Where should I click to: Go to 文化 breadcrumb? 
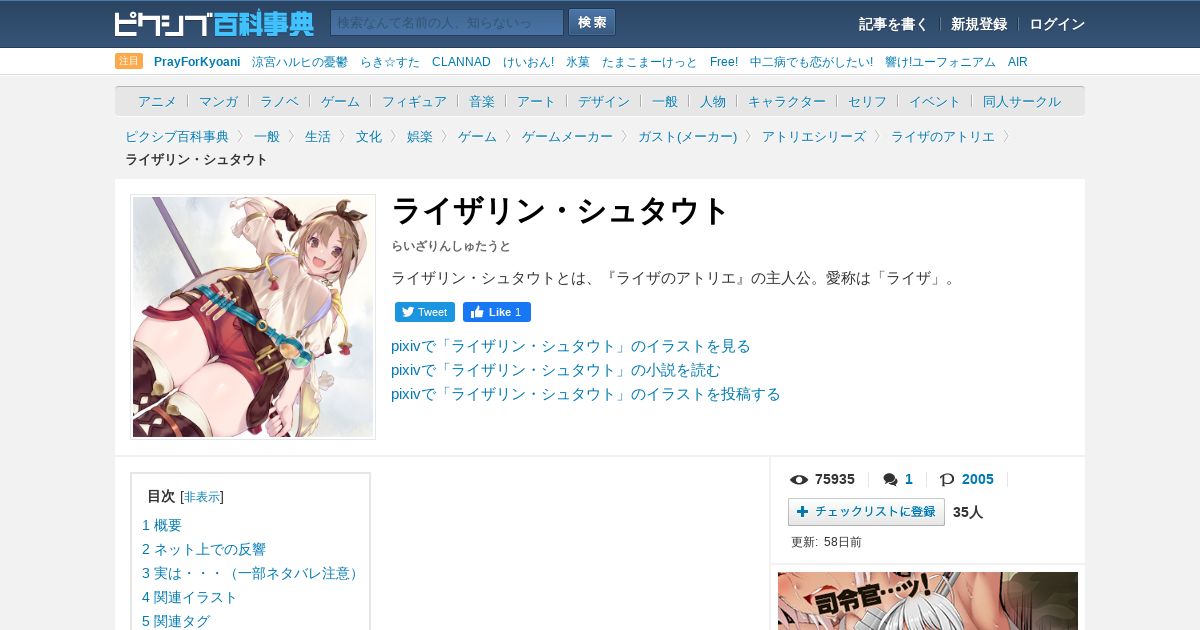point(369,136)
